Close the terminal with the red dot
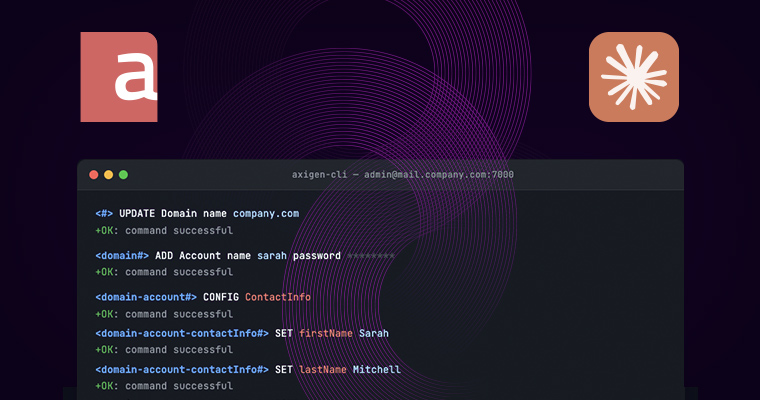 coord(94,175)
